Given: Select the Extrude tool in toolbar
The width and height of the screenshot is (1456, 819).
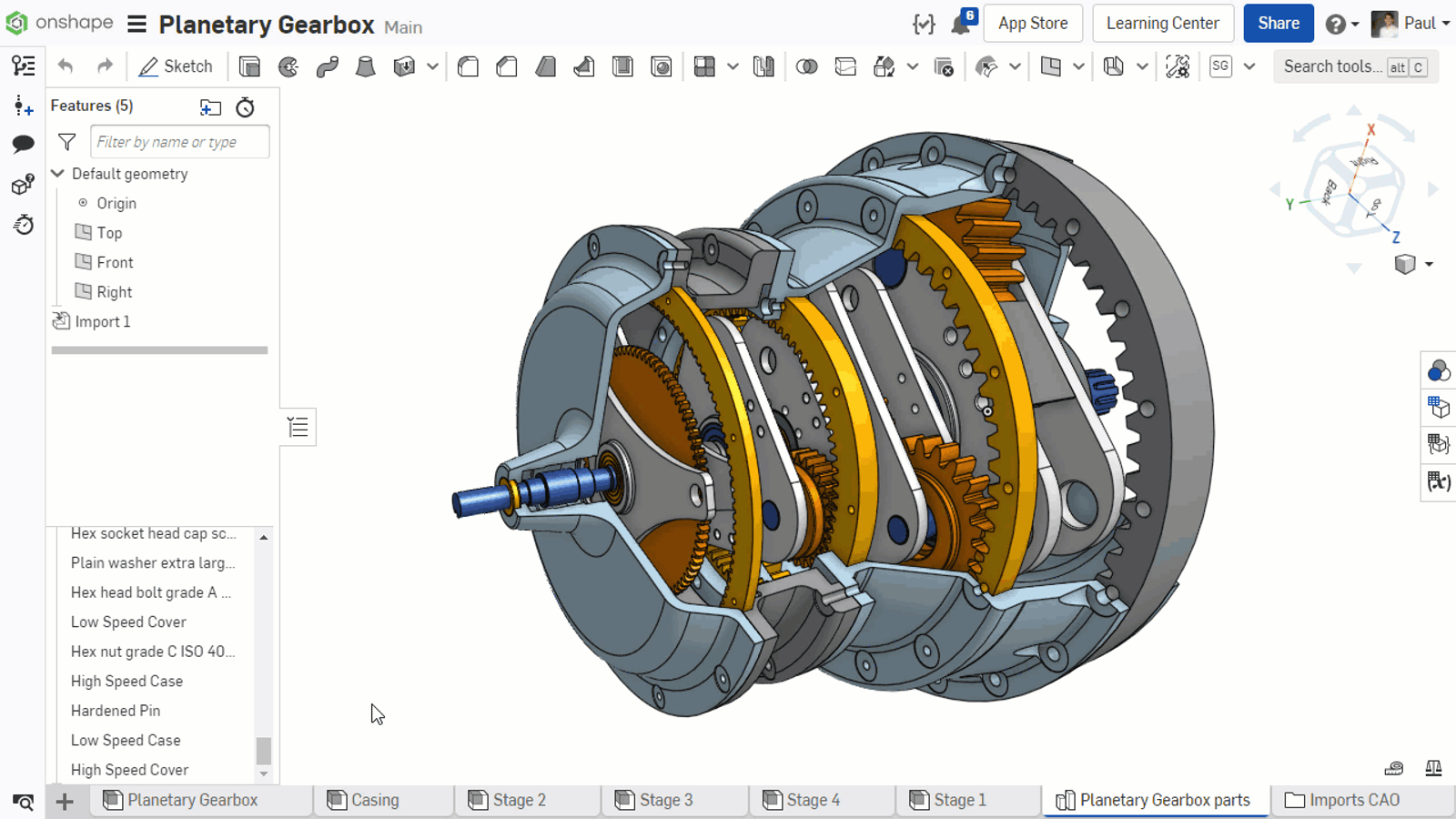Looking at the screenshot, I should [249, 66].
